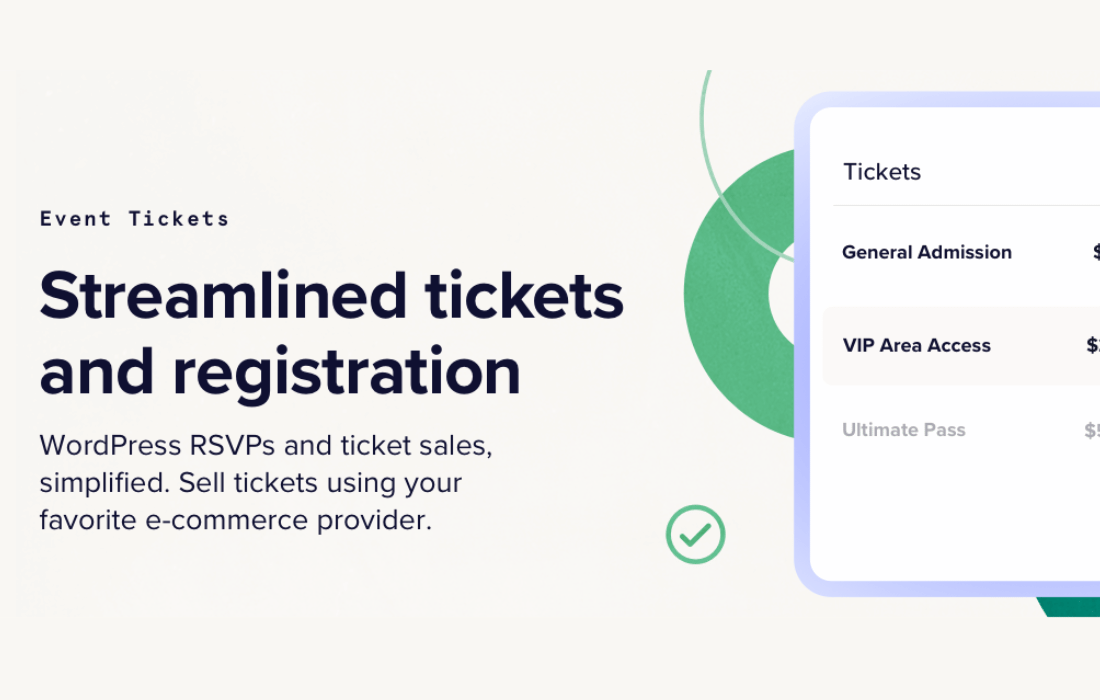Click the 'favorite e-commerce provider' text line

pyautogui.click(x=236, y=520)
